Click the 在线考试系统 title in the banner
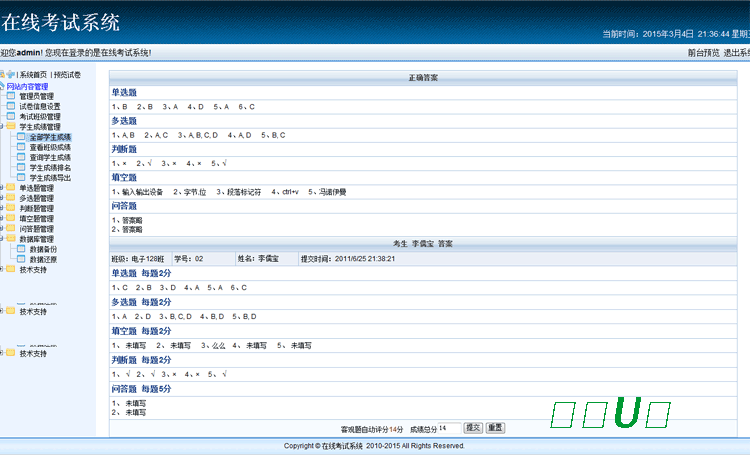Screen dimensions: 750x455 (60, 22)
